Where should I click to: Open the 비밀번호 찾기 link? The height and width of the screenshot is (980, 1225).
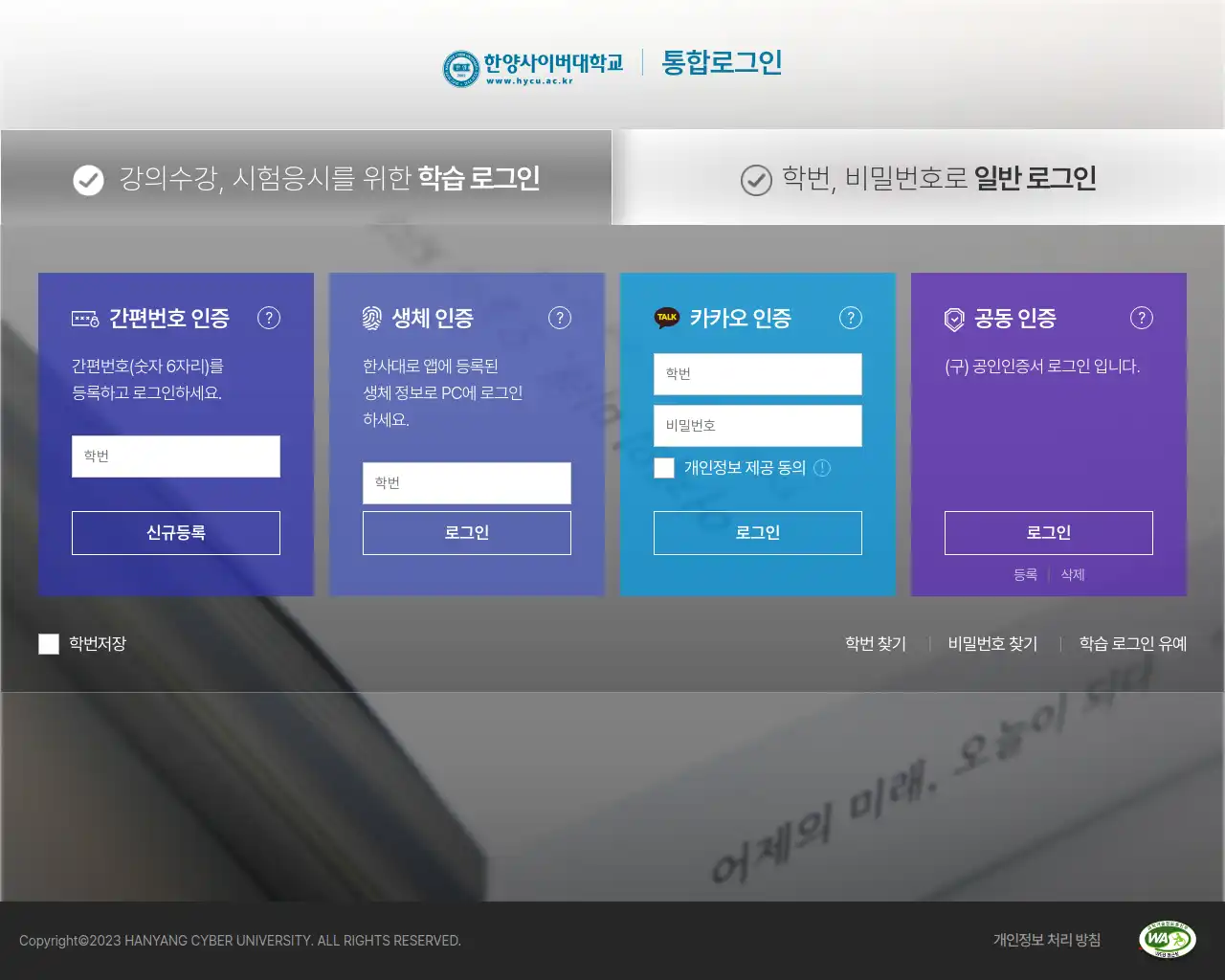pyautogui.click(x=991, y=644)
